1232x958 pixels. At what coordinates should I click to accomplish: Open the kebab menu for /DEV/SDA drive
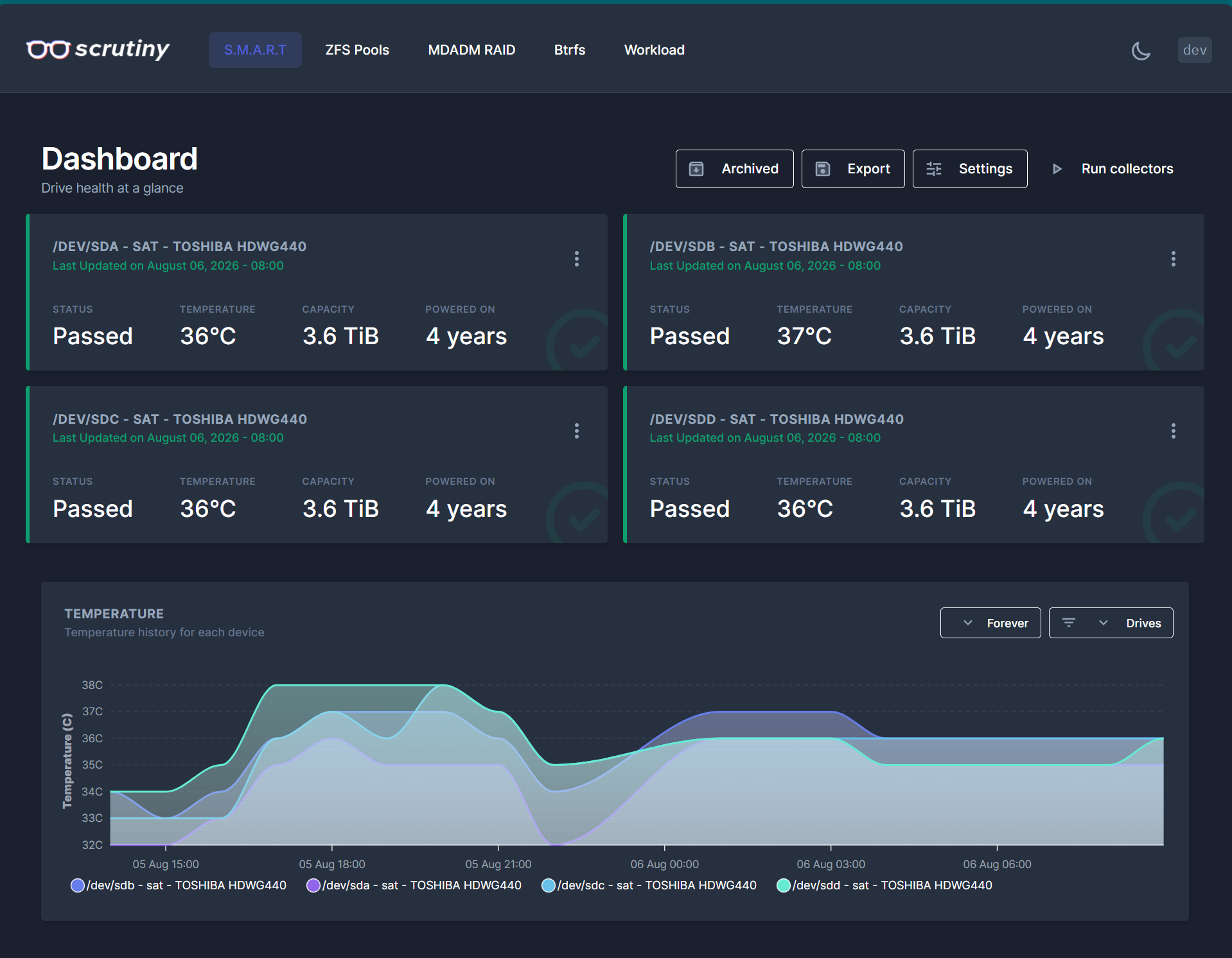(x=577, y=259)
